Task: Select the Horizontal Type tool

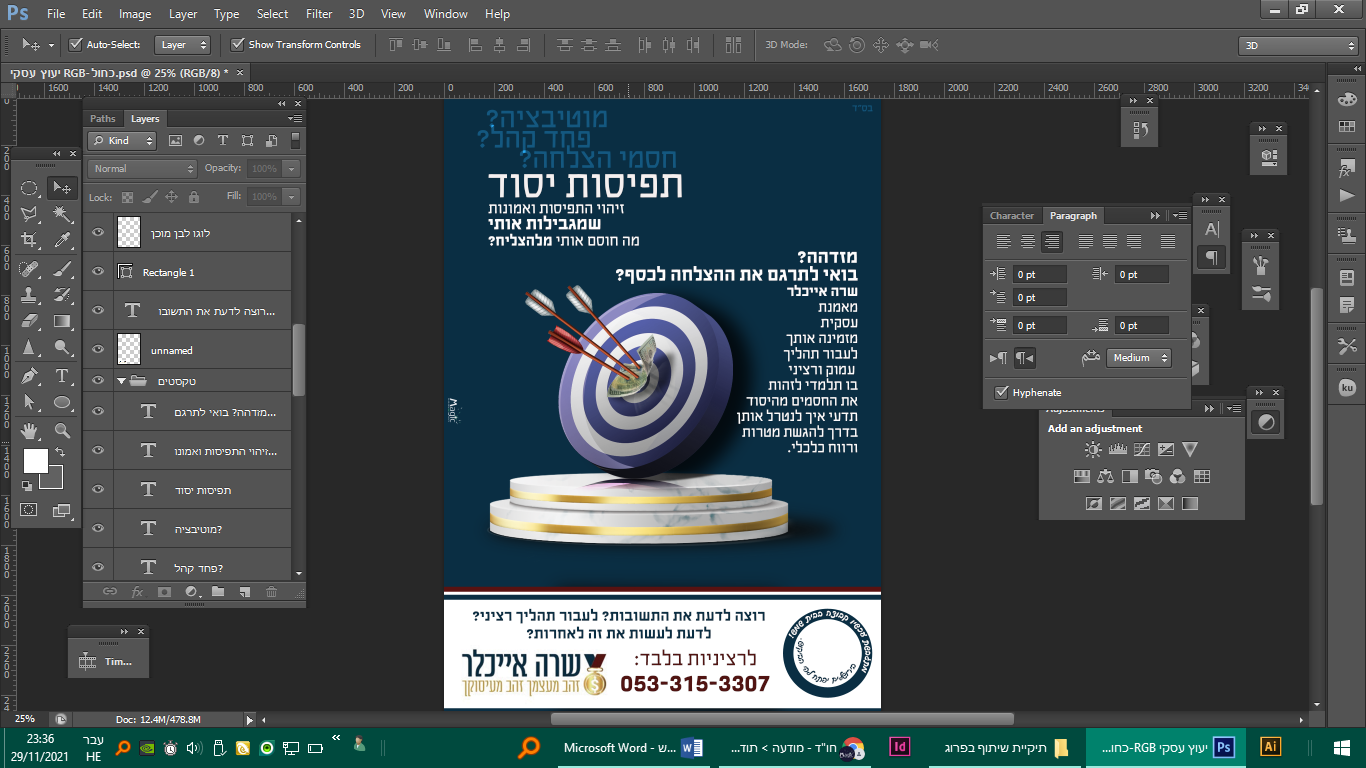Action: coord(62,376)
